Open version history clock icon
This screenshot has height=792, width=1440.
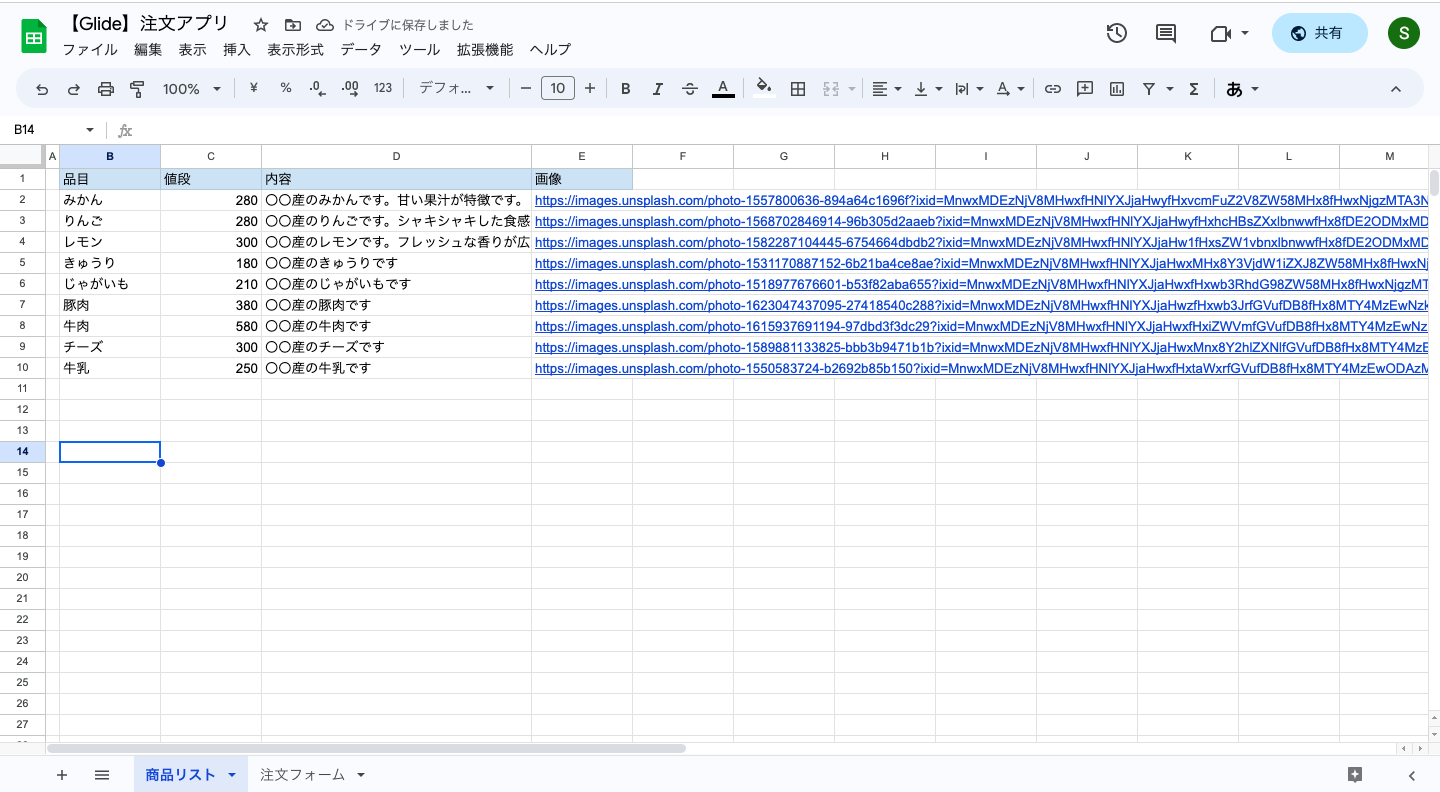(1116, 33)
